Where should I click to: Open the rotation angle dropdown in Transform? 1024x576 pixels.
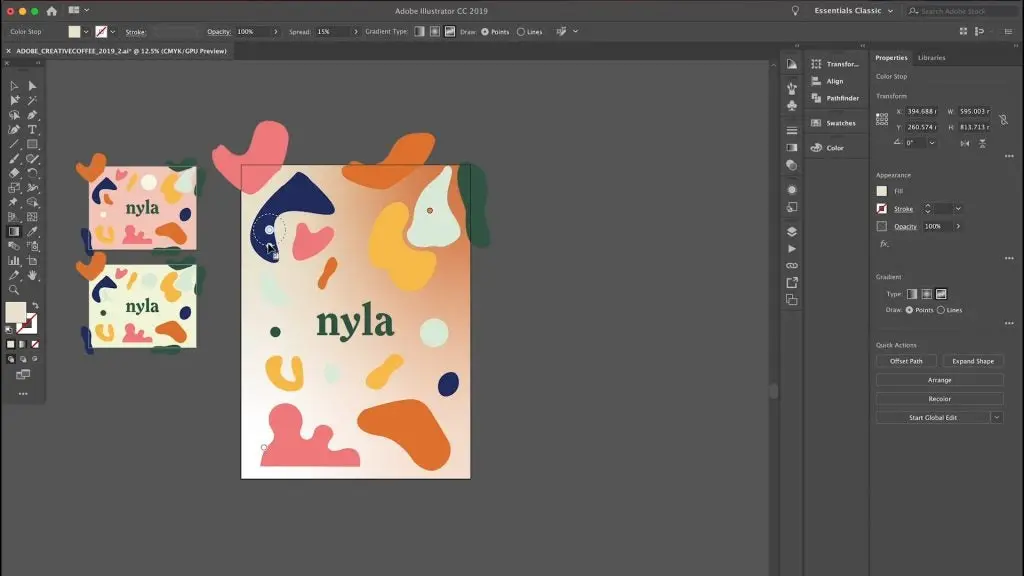(x=932, y=143)
